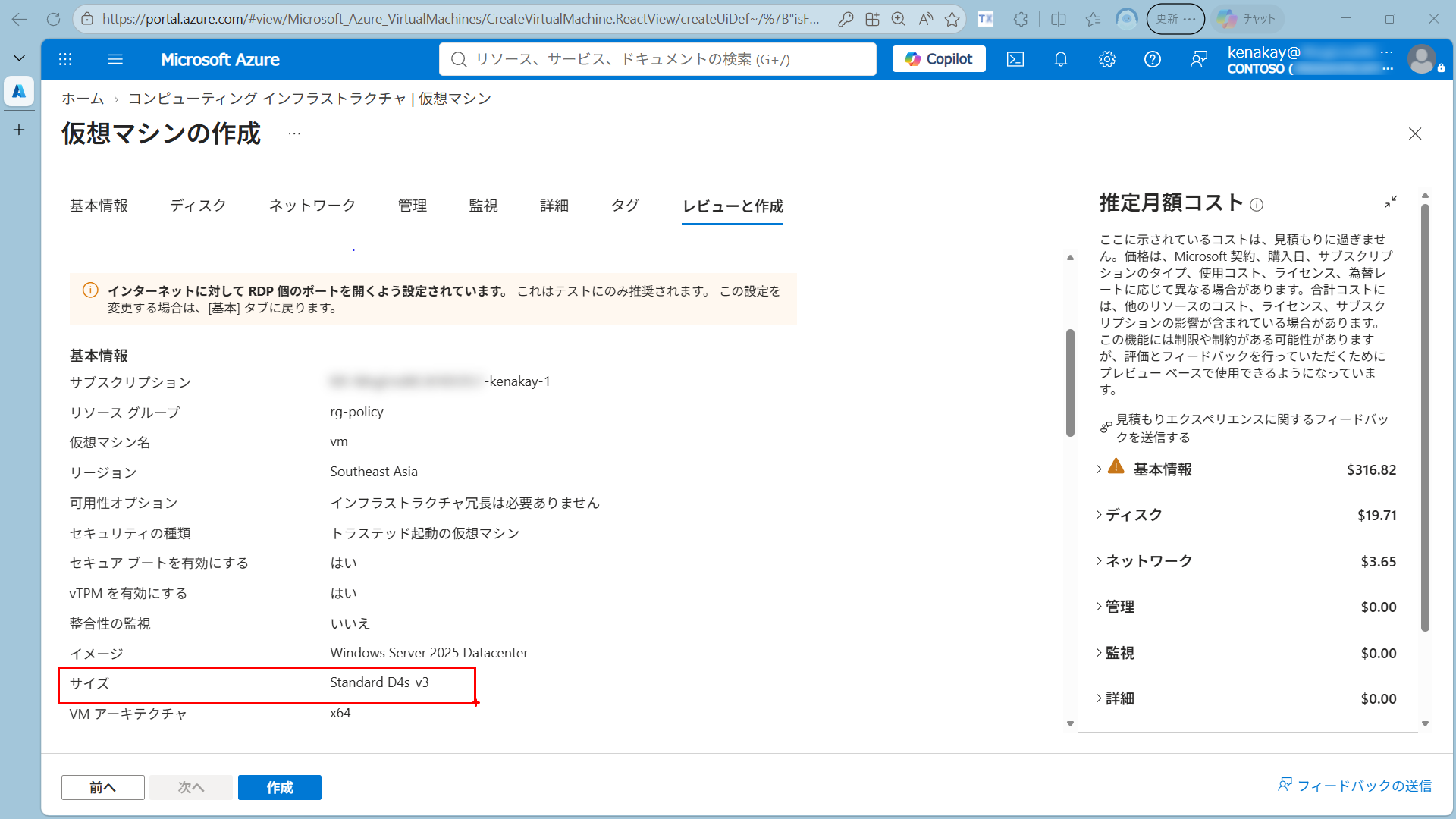Expand the 監視 cost section
1456x819 pixels.
coord(1099,653)
